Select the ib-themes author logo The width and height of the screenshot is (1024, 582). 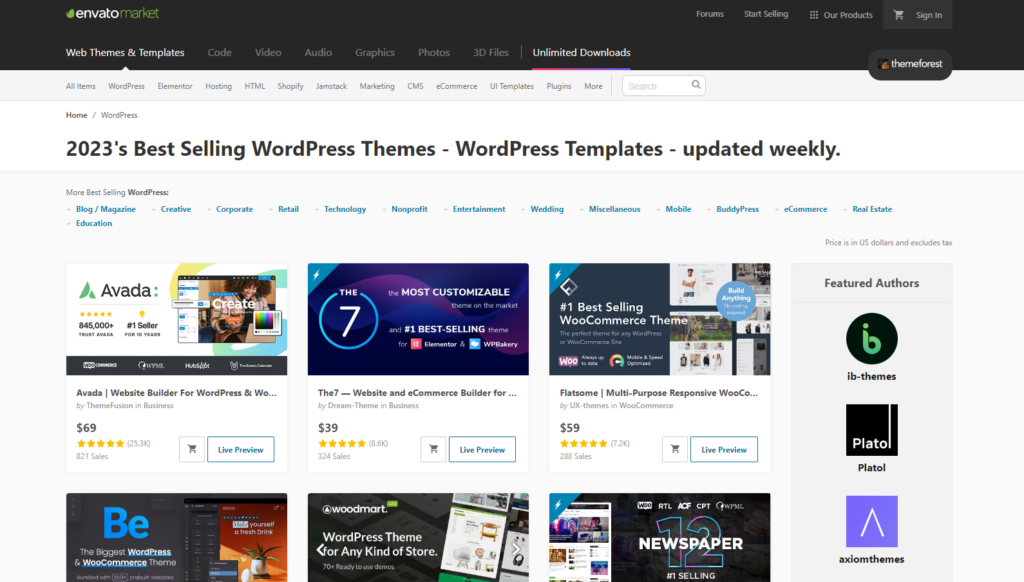tap(871, 340)
